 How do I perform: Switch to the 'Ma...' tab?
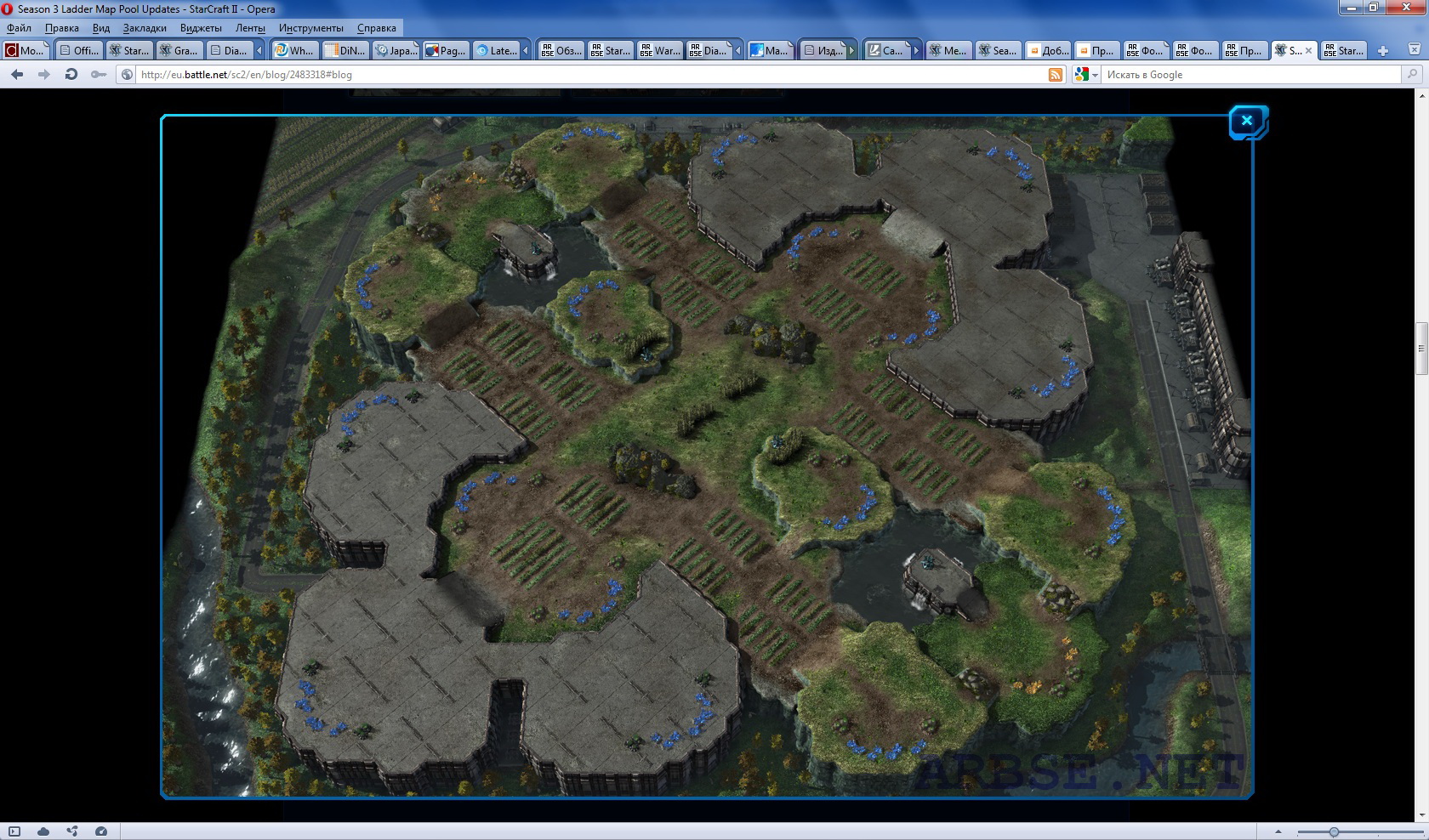click(x=771, y=51)
